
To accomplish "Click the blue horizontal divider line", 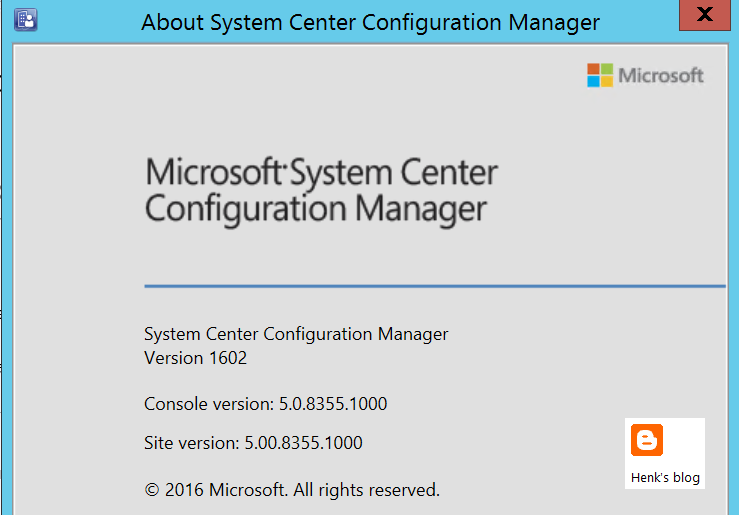I will coord(435,286).
